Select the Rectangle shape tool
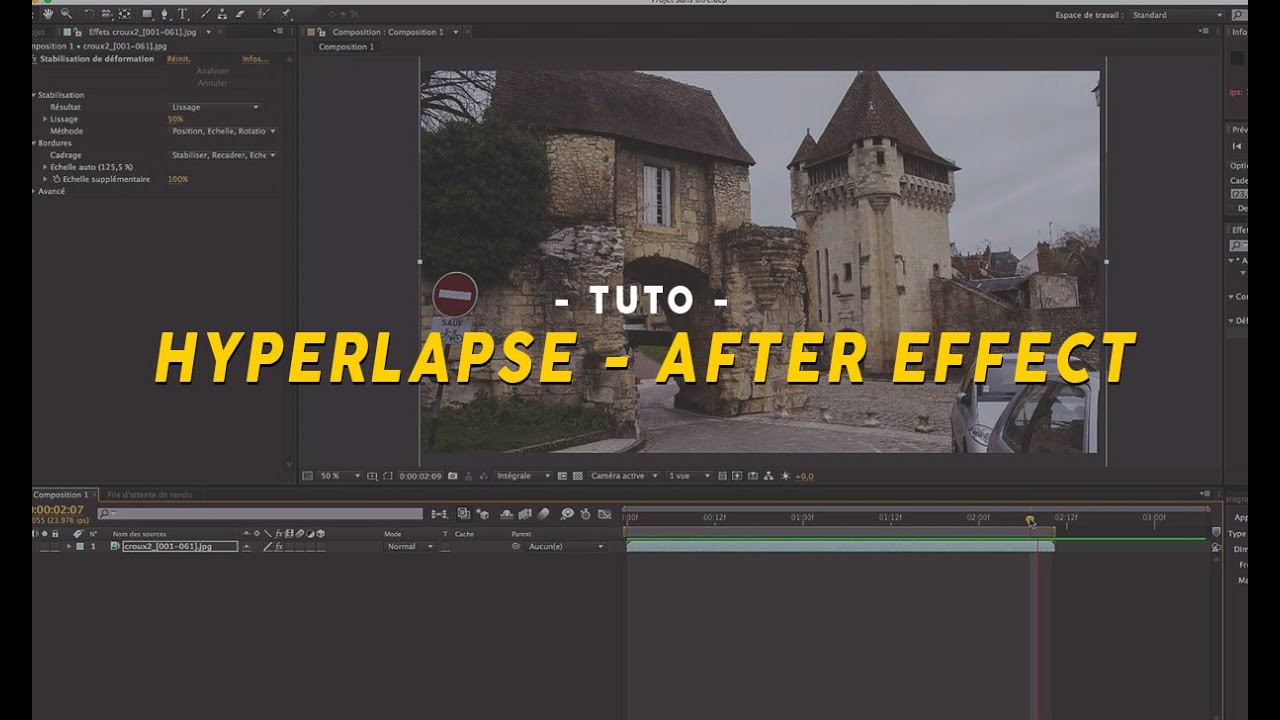Viewport: 1280px width, 720px height. (147, 14)
